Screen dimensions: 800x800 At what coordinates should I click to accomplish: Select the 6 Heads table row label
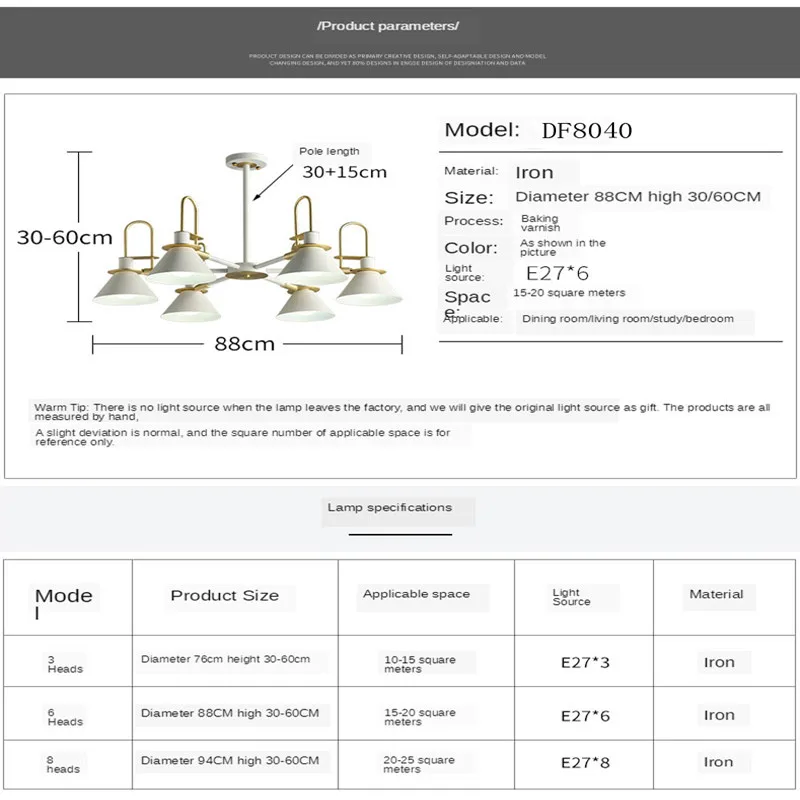click(x=65, y=716)
